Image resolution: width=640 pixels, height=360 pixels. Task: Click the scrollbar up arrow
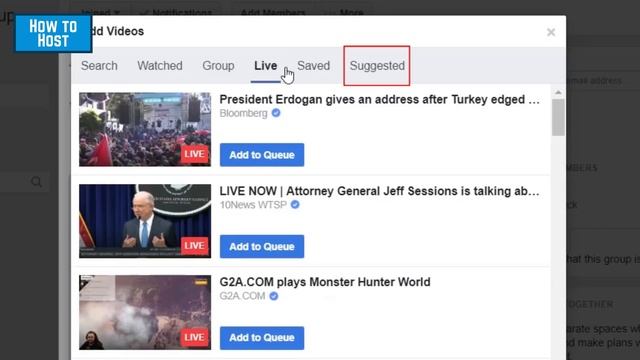point(558,93)
